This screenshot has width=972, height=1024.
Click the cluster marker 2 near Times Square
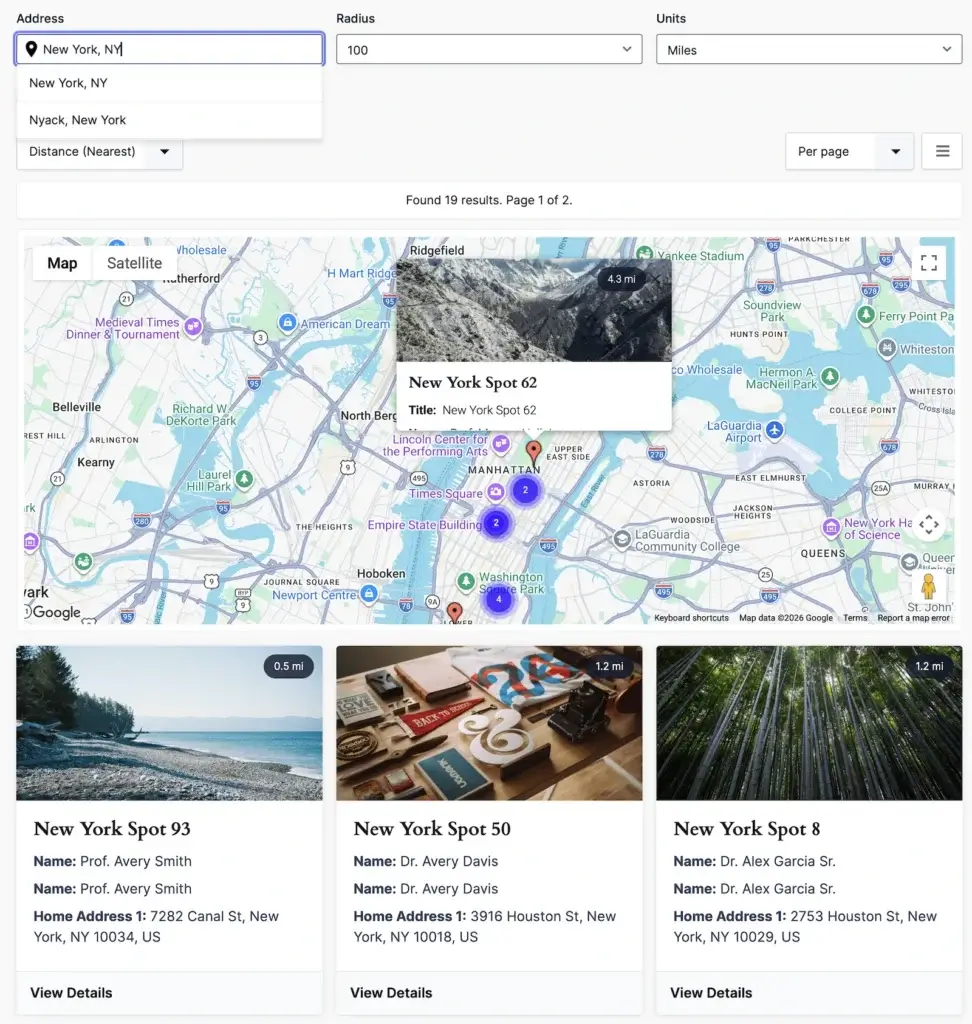point(525,490)
